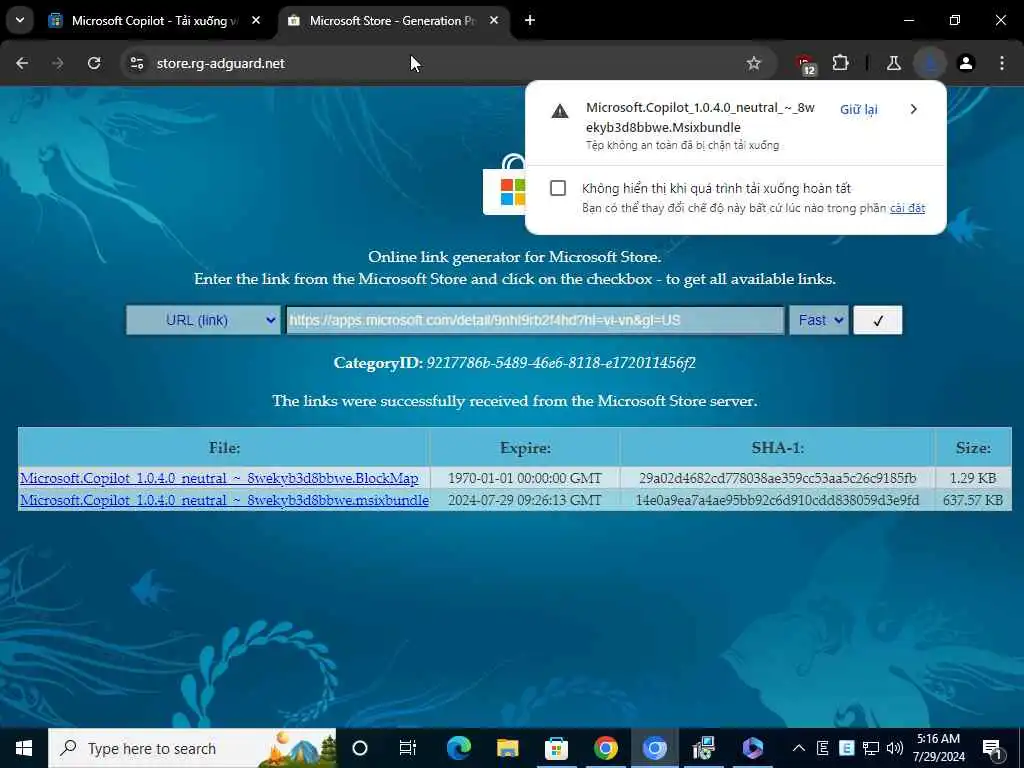Image resolution: width=1024 pixels, height=768 pixels.
Task: Launch Microsoft Edge from taskbar
Action: pyautogui.click(x=458, y=748)
